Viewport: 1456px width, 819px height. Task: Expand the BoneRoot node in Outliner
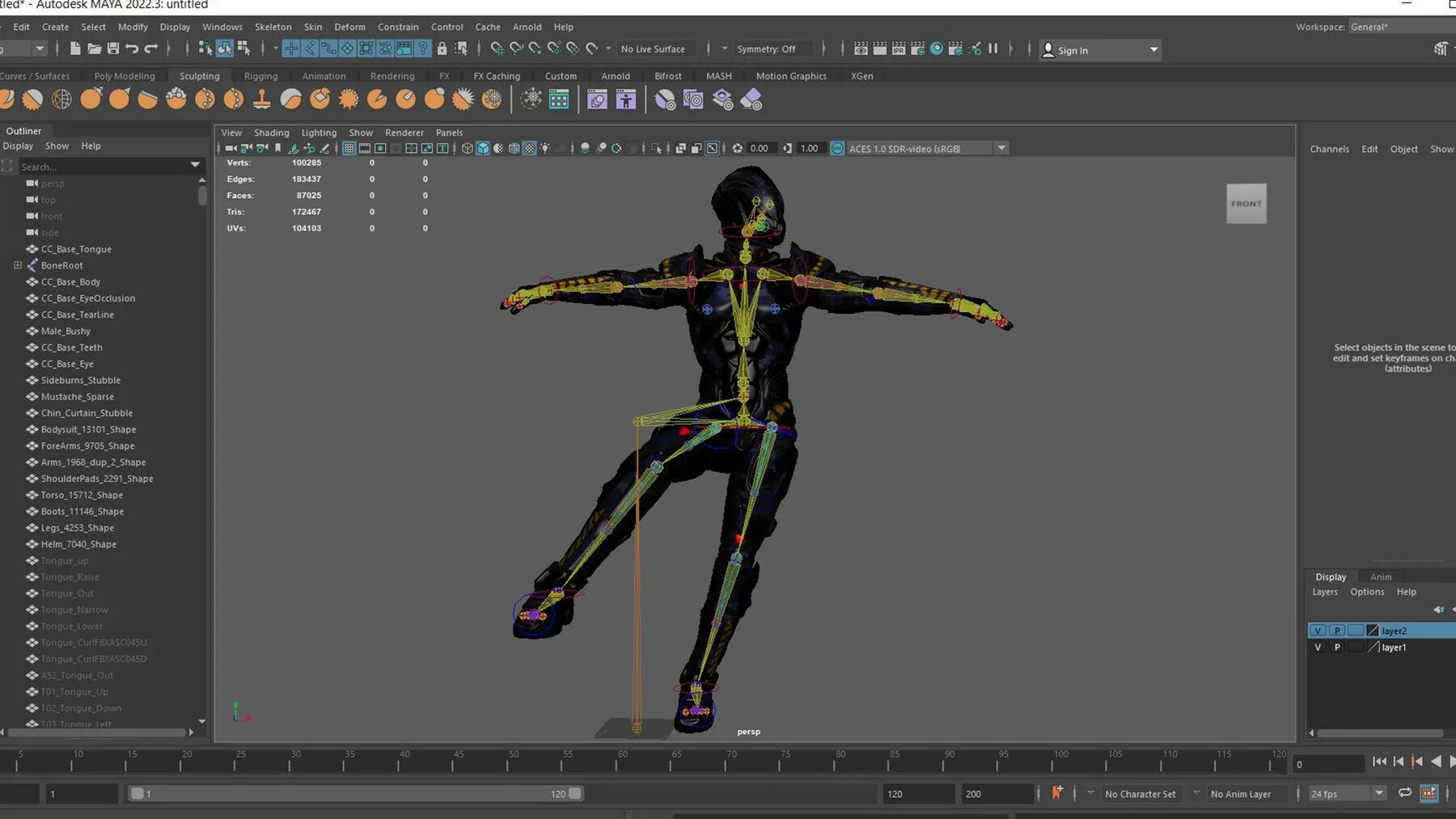click(18, 265)
